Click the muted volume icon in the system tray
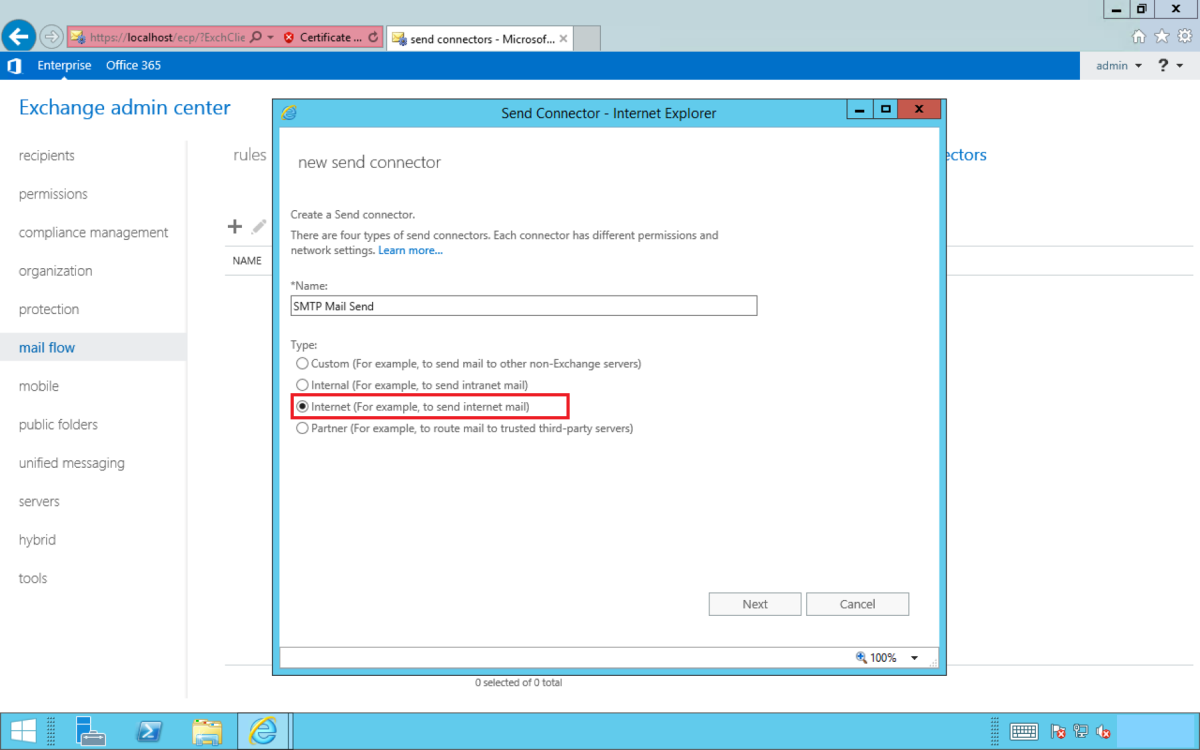Screen dimensions: 1200x750 point(1103,731)
